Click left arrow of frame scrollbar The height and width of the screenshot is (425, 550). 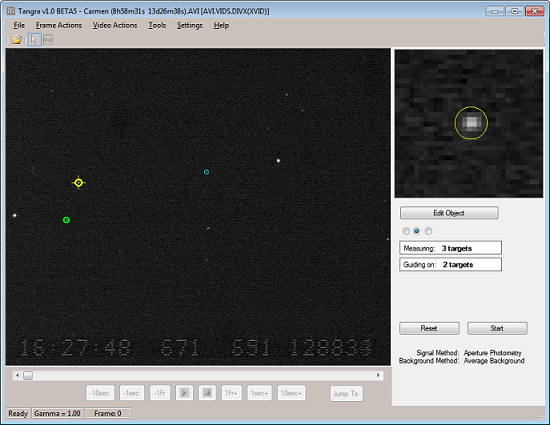17,375
